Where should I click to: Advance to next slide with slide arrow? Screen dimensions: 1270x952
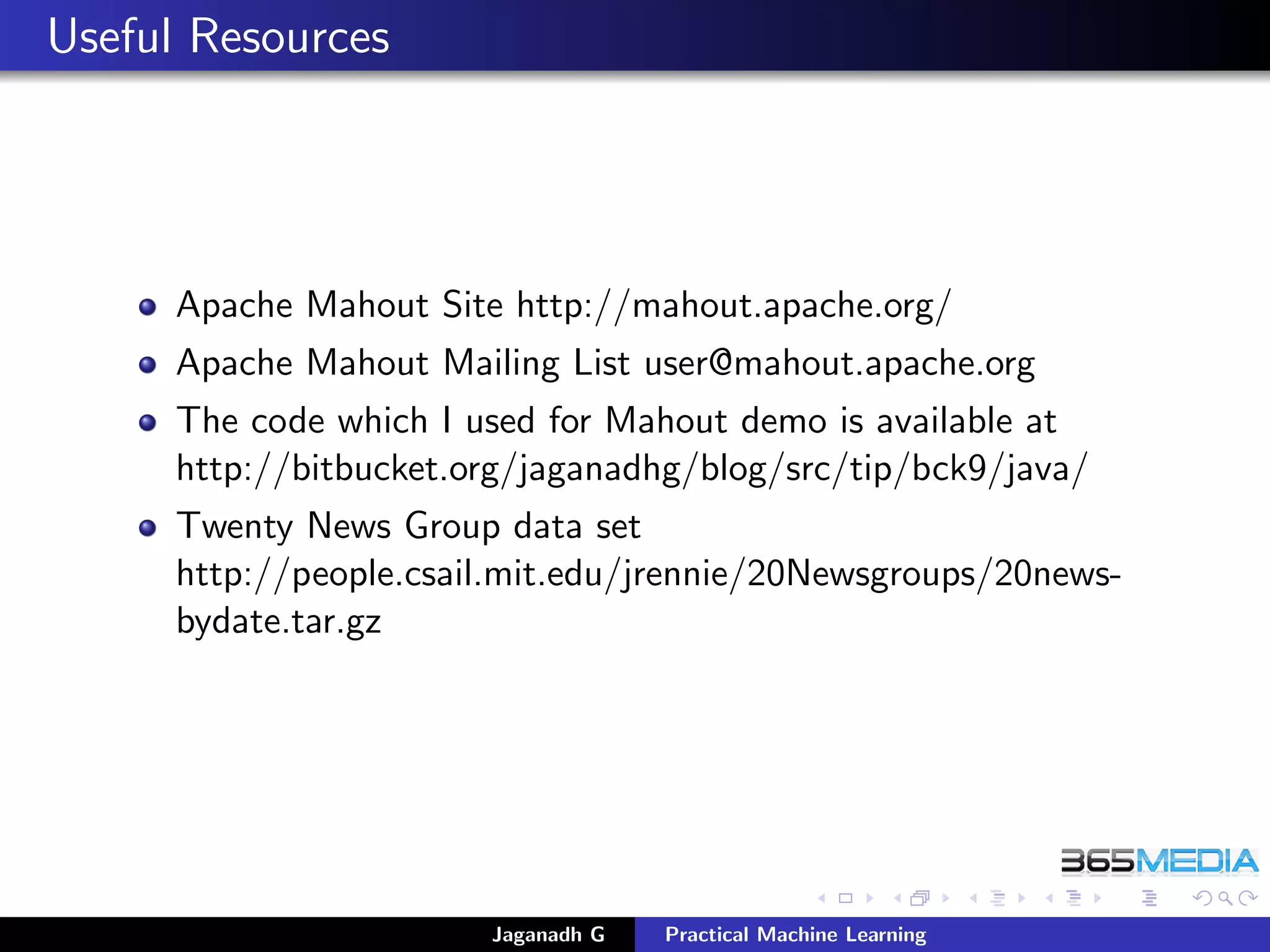point(869,898)
